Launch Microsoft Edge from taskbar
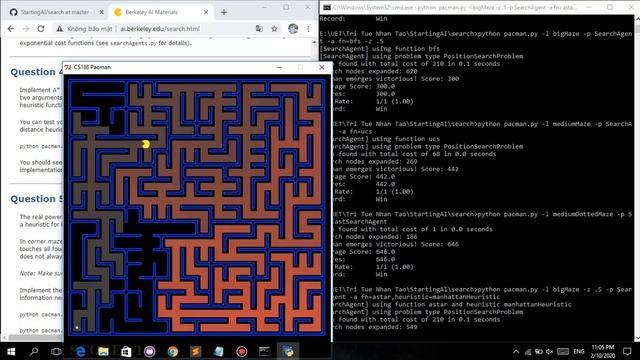The image size is (640, 360). click(x=80, y=351)
